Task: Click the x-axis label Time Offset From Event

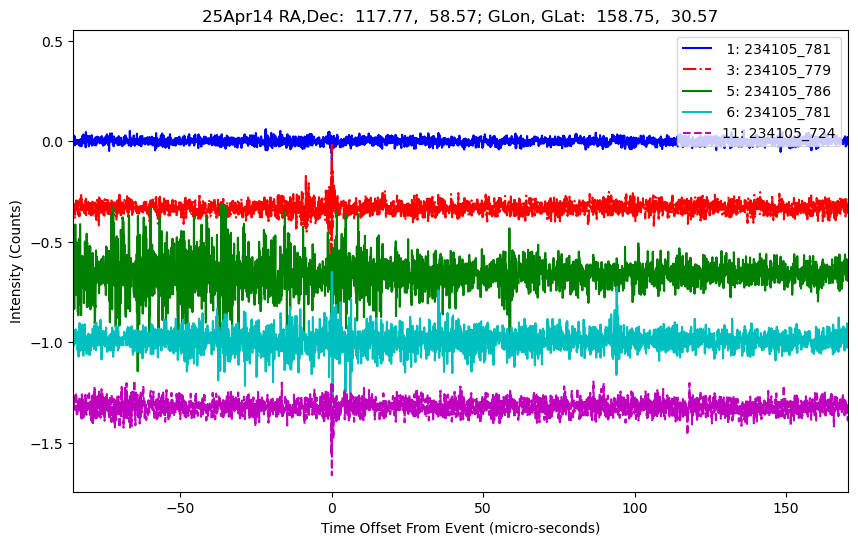Action: pos(460,528)
